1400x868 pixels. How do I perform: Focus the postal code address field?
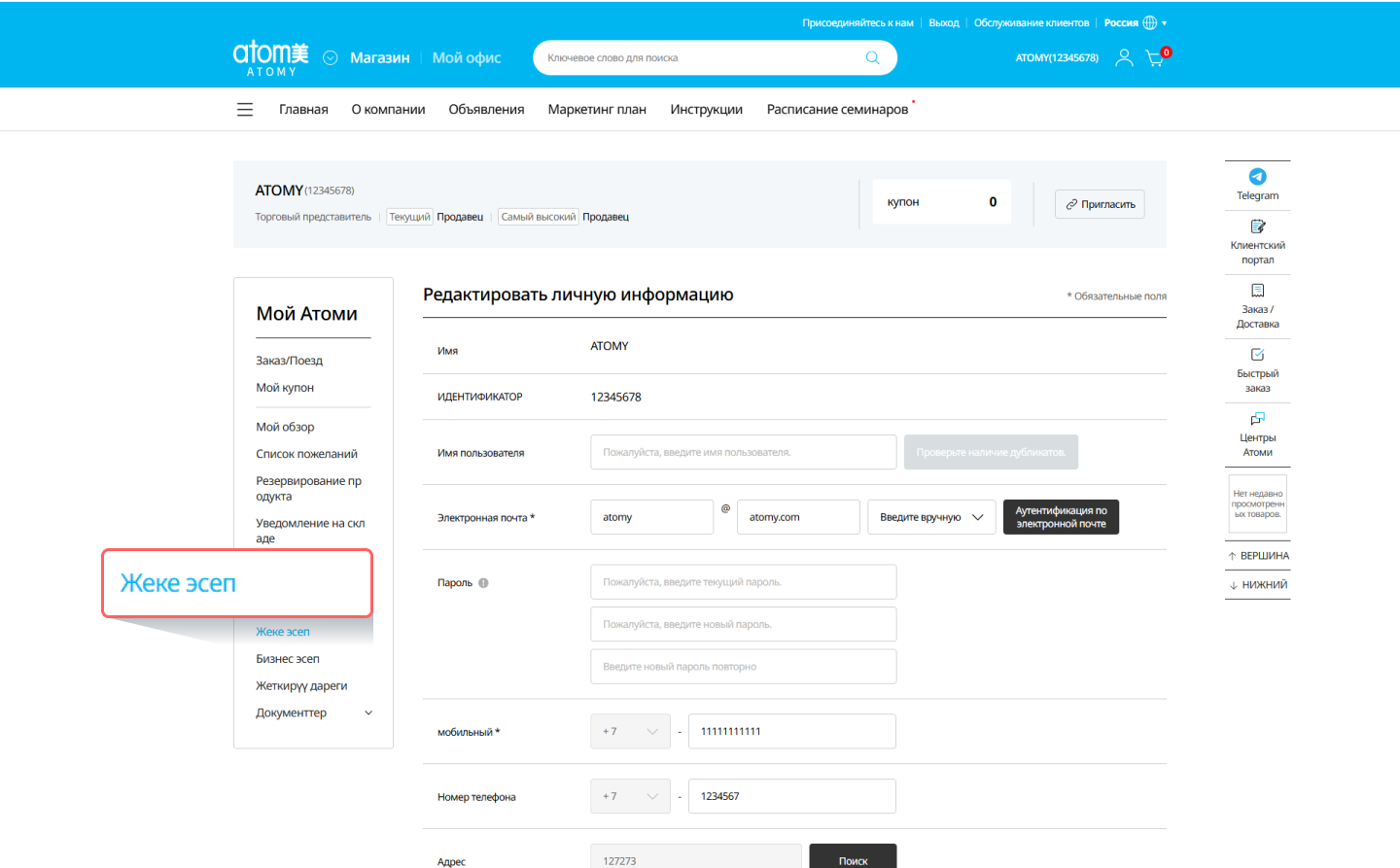click(x=696, y=856)
